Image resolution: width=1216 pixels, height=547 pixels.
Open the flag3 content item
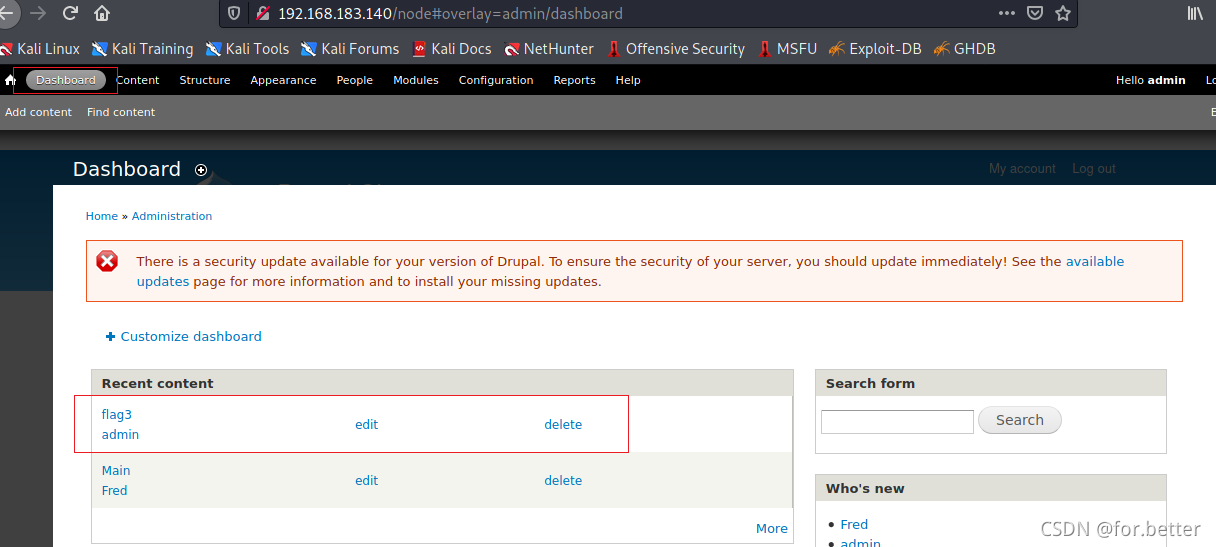point(116,414)
